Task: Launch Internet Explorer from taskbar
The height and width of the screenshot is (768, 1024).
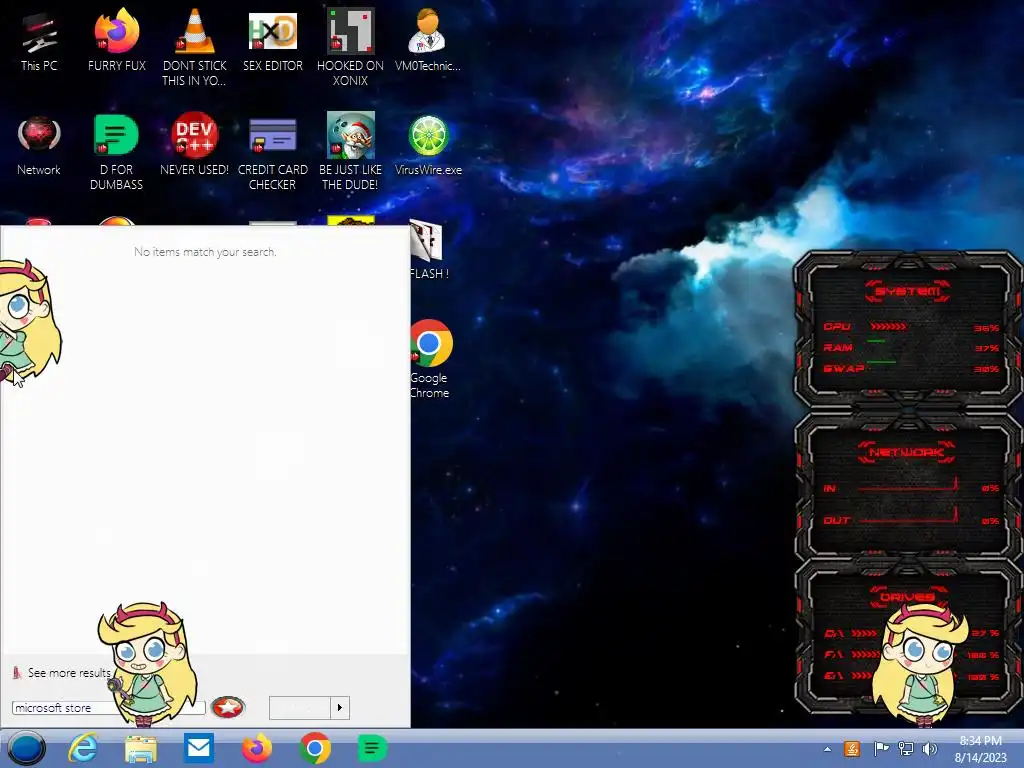Action: tap(83, 748)
